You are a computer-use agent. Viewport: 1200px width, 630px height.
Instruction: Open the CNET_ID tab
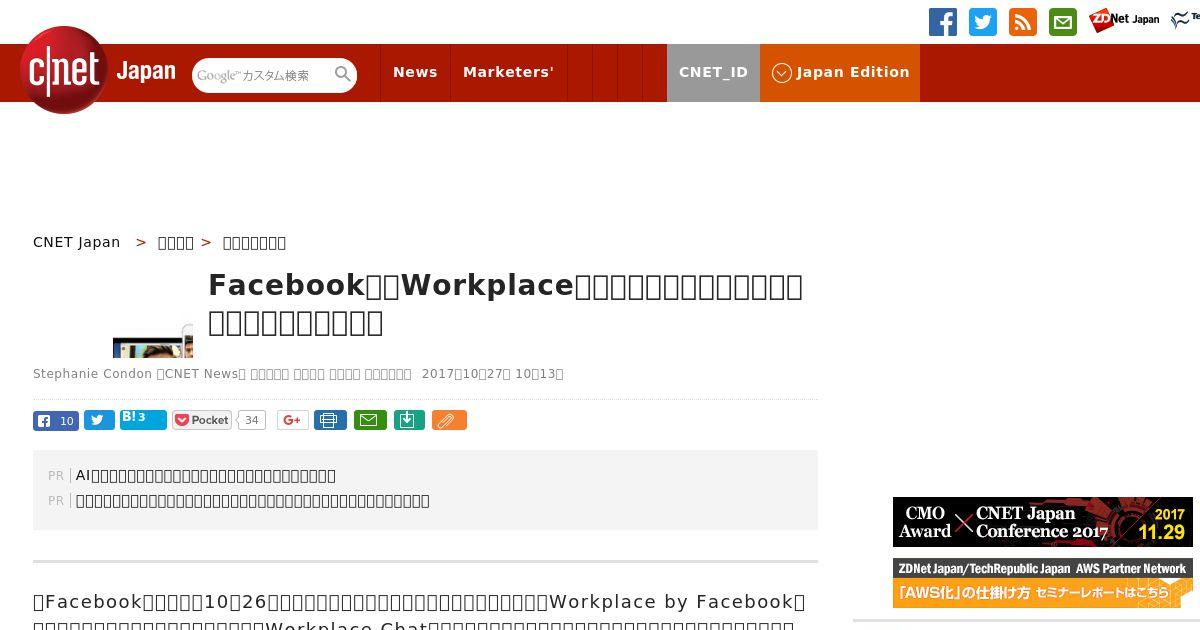click(713, 72)
